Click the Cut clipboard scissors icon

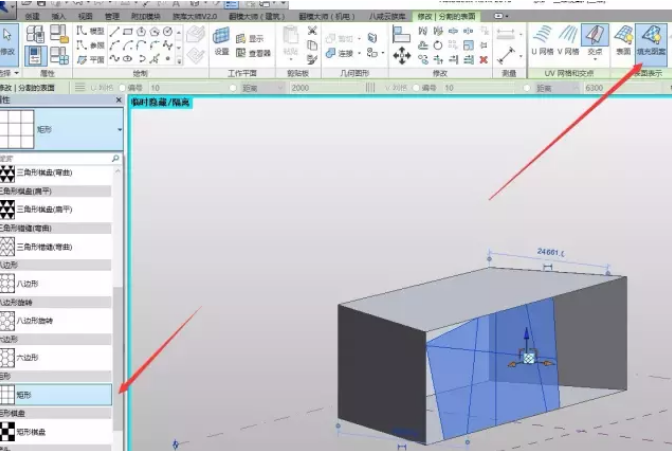tap(312, 31)
